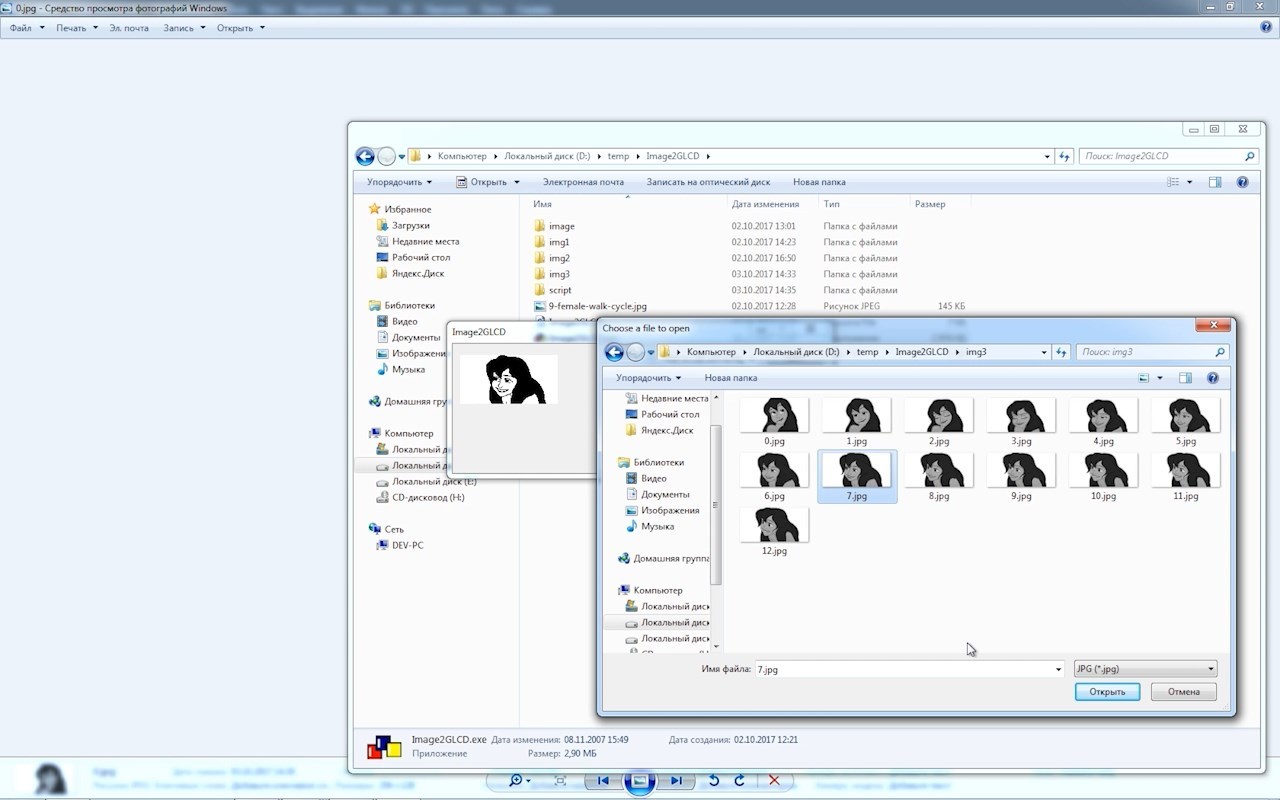Select 9-female-walk-cycle.jpg in Explorer

coord(597,306)
